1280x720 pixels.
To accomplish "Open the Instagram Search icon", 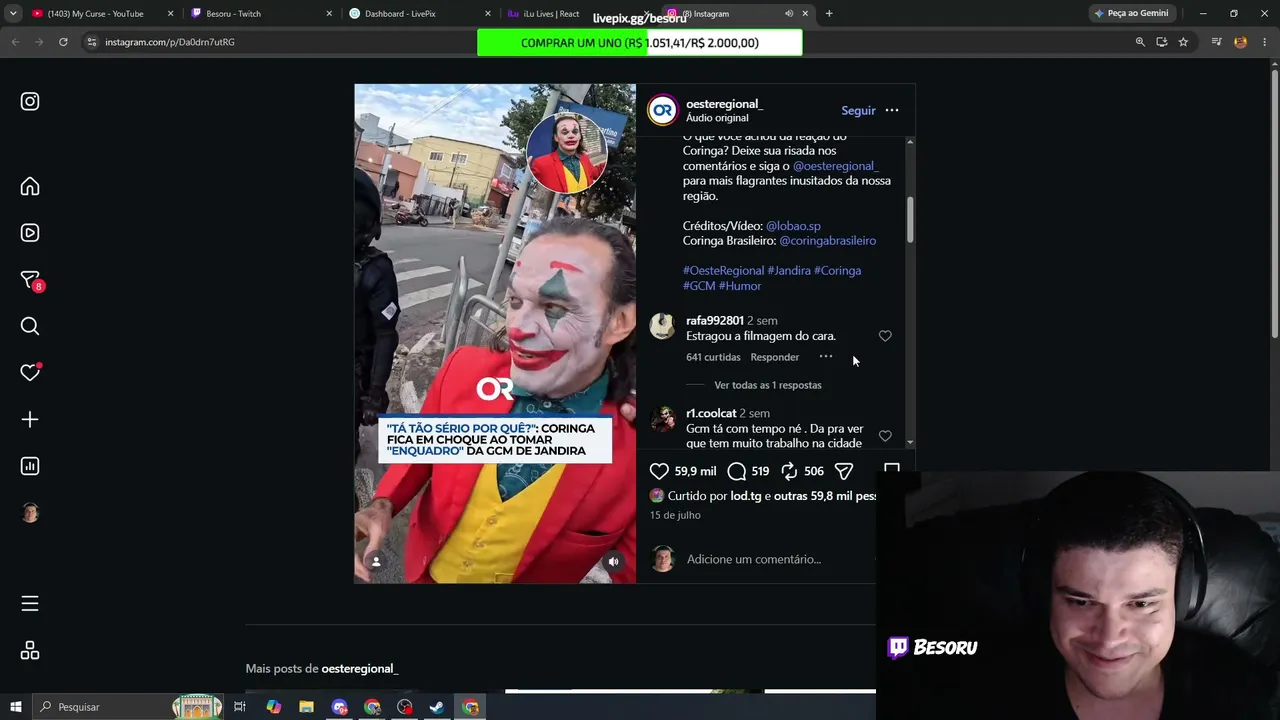I will pos(30,326).
